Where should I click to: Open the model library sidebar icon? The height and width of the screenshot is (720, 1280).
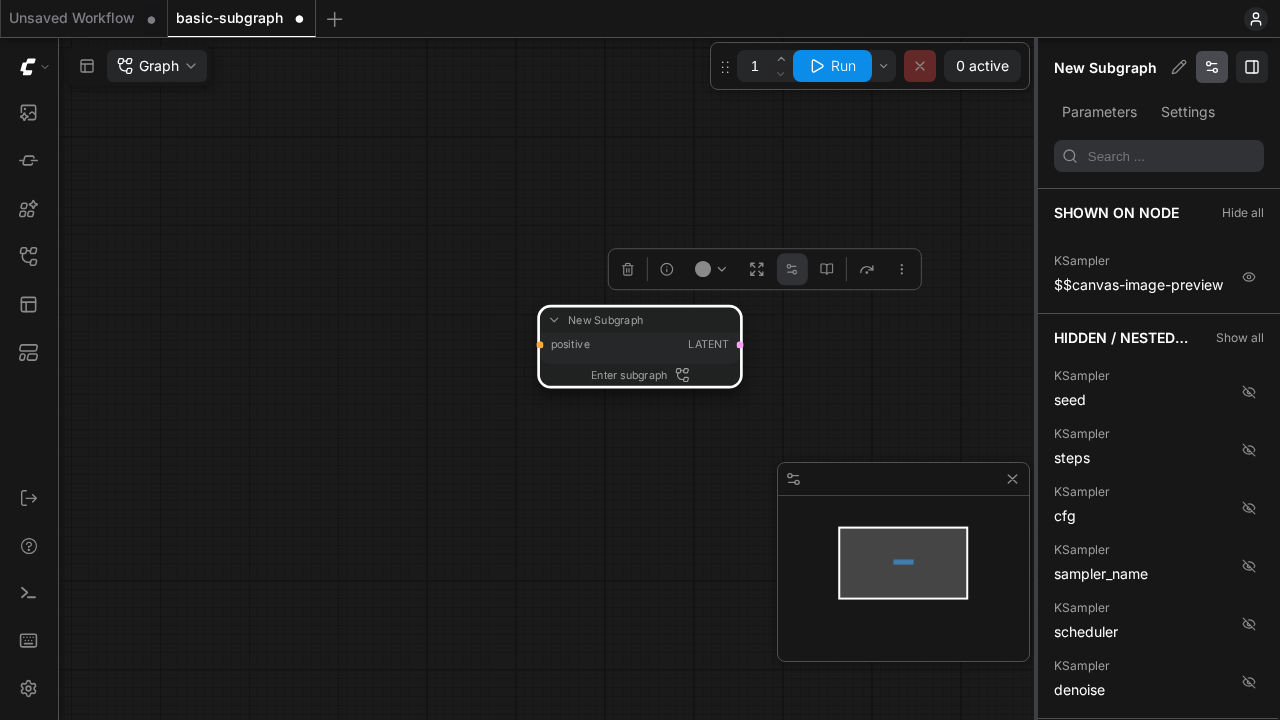29,209
